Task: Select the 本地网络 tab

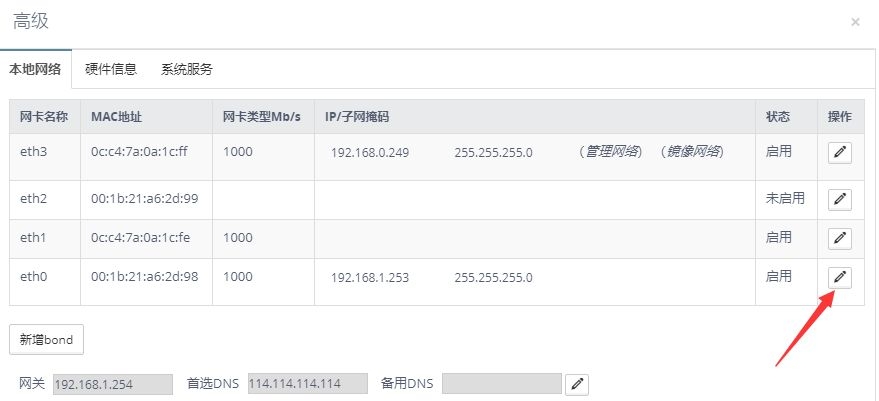Action: [x=35, y=69]
